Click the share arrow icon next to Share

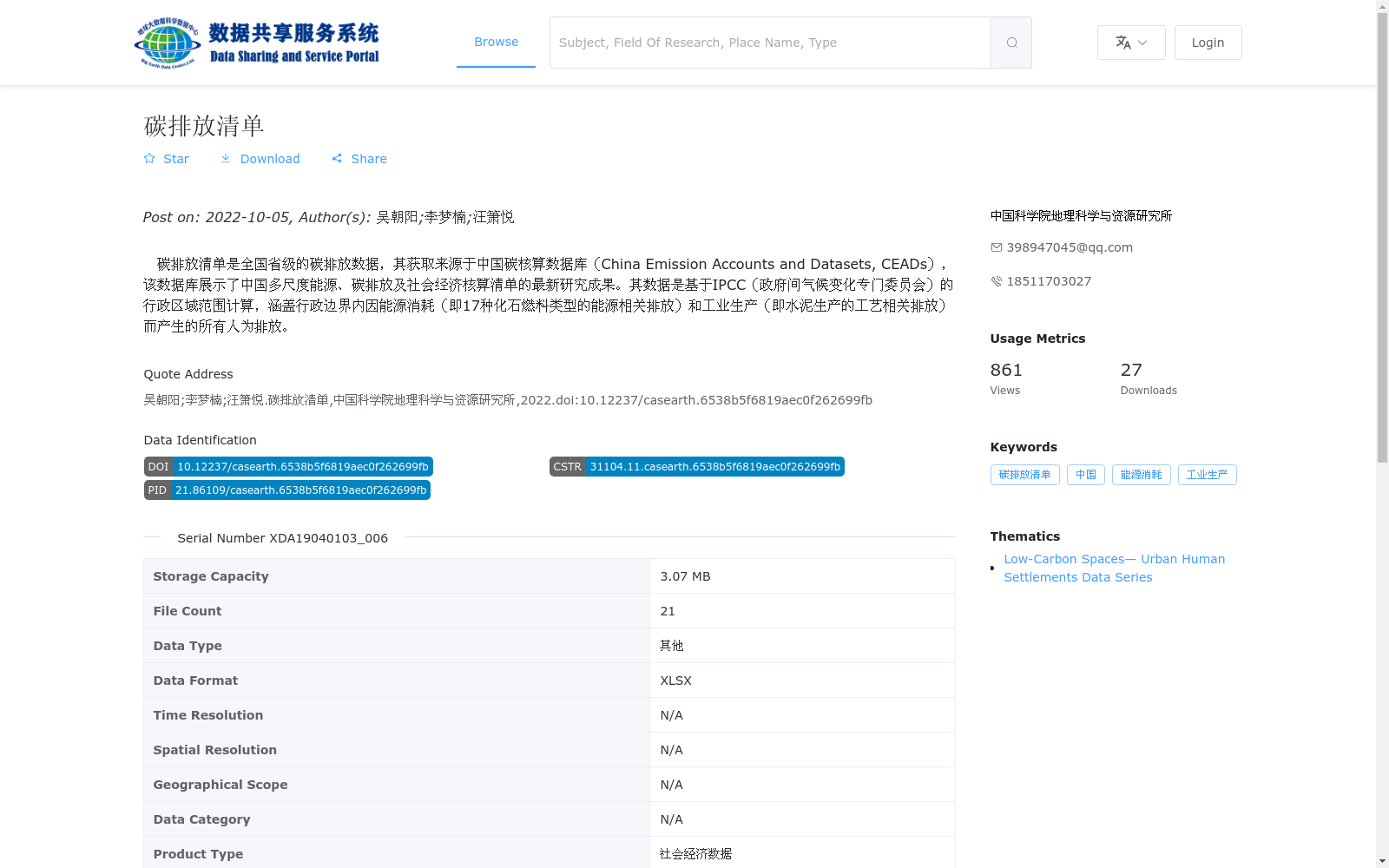[338, 158]
